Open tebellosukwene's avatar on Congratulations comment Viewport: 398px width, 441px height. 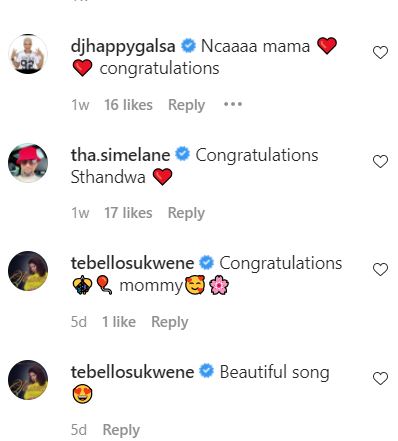[28, 271]
